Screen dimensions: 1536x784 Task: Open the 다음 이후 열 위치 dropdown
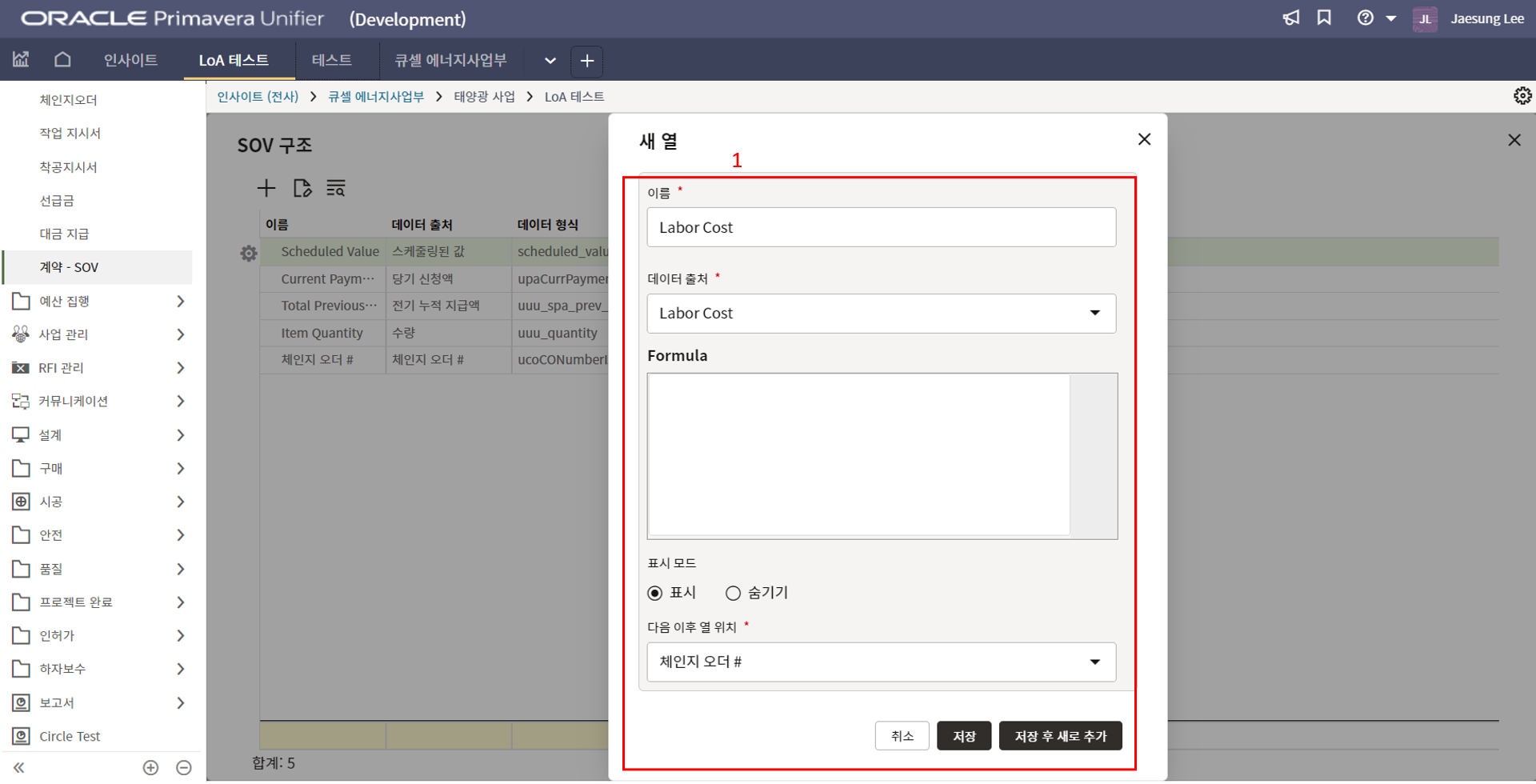(881, 662)
